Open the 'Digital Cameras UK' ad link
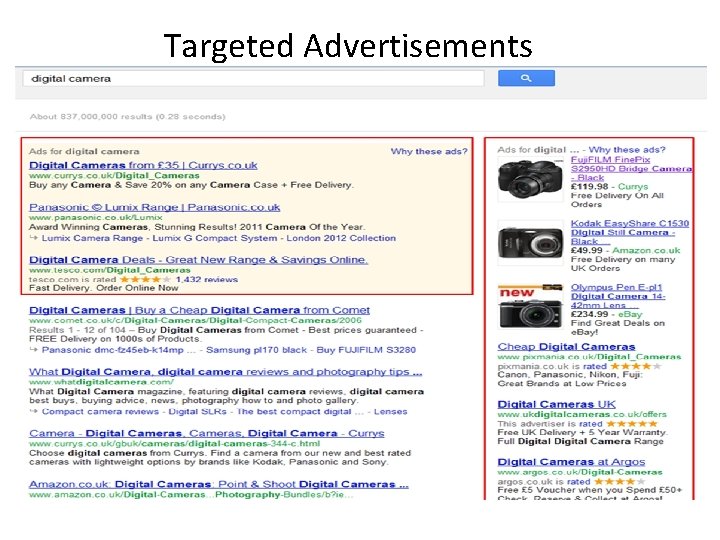The width and height of the screenshot is (720, 540). click(557, 405)
